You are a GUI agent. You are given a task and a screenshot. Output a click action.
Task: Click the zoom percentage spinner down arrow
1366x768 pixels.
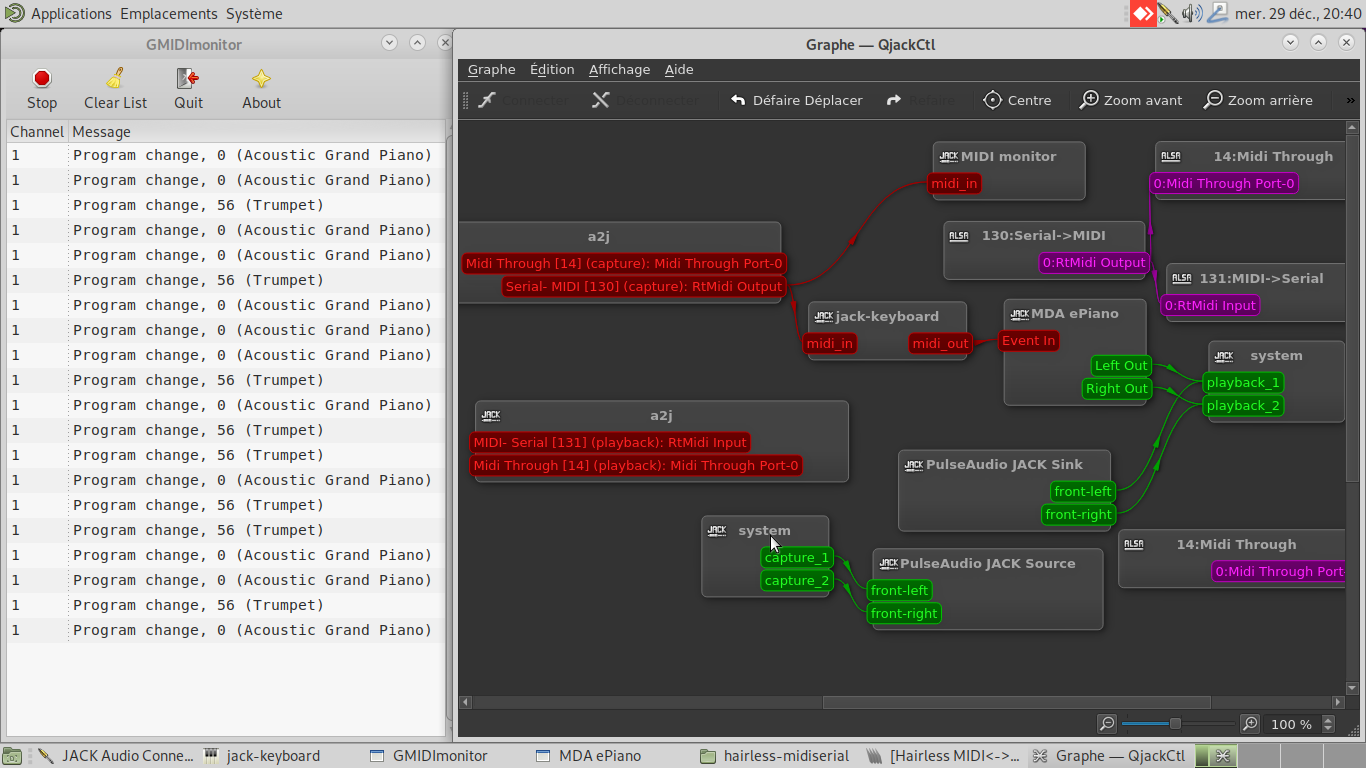pos(1329,729)
